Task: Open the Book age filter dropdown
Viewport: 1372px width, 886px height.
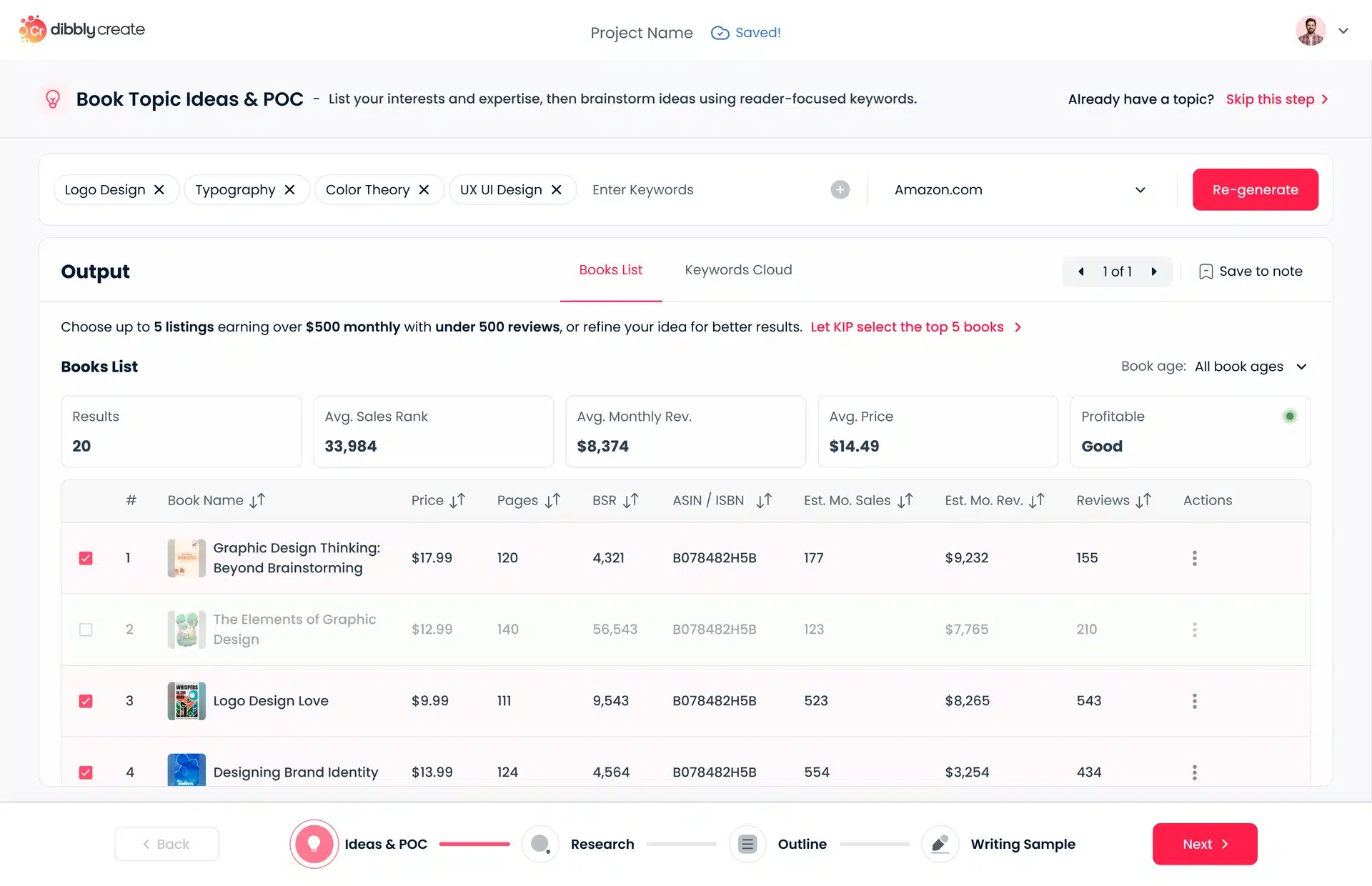Action: point(1251,367)
